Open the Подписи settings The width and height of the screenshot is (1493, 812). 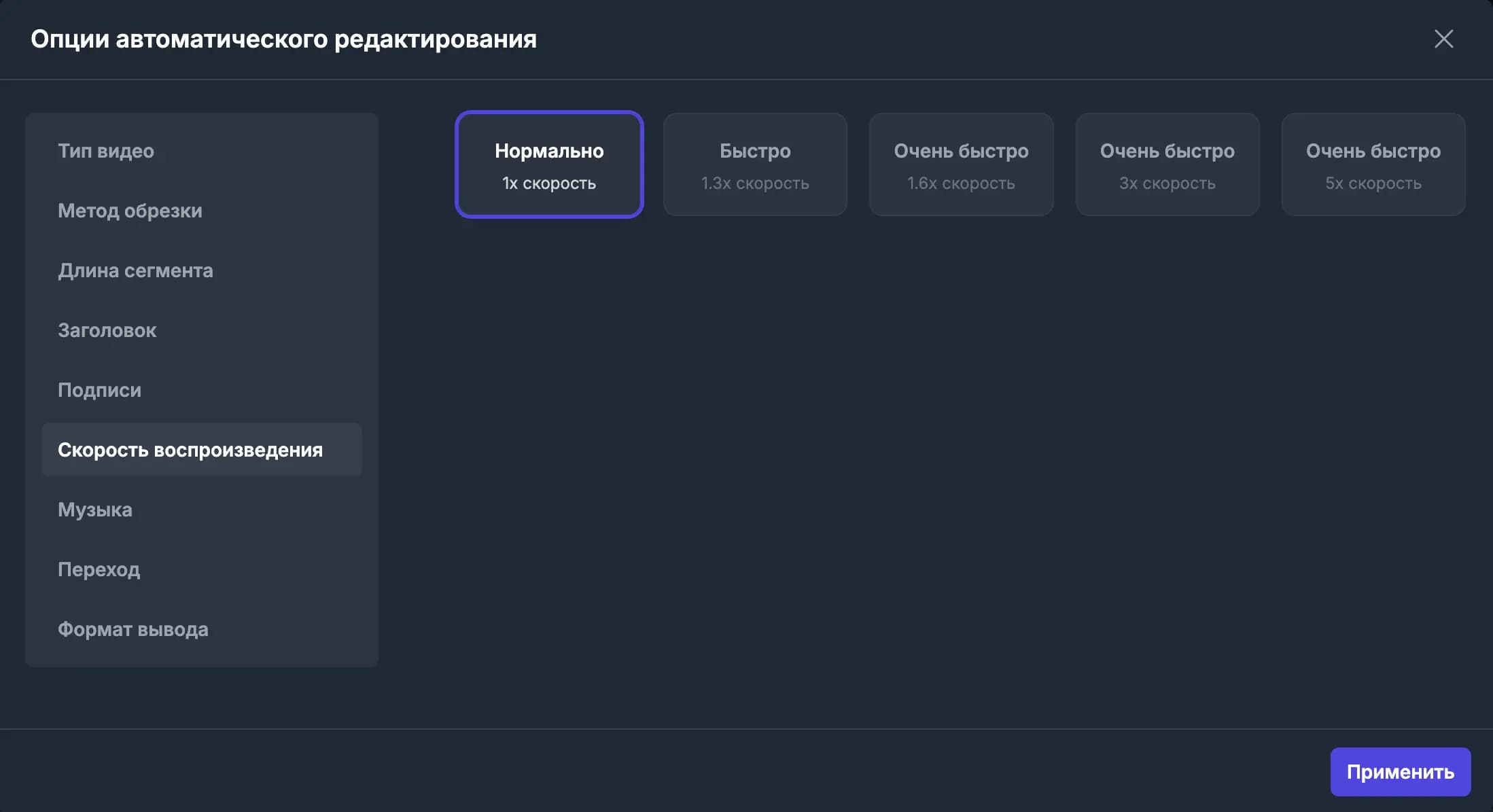99,390
